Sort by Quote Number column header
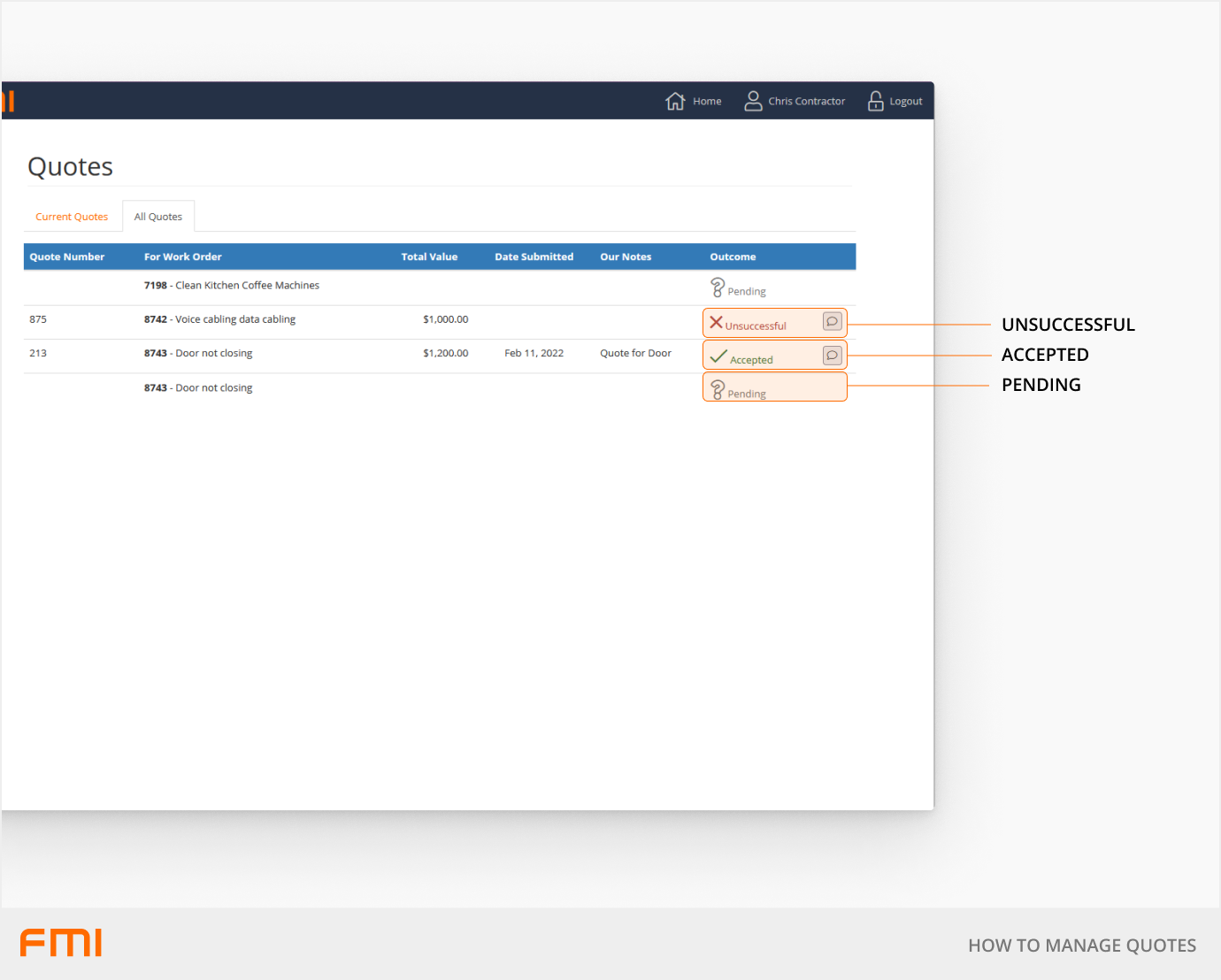Image resolution: width=1221 pixels, height=980 pixels. point(67,257)
